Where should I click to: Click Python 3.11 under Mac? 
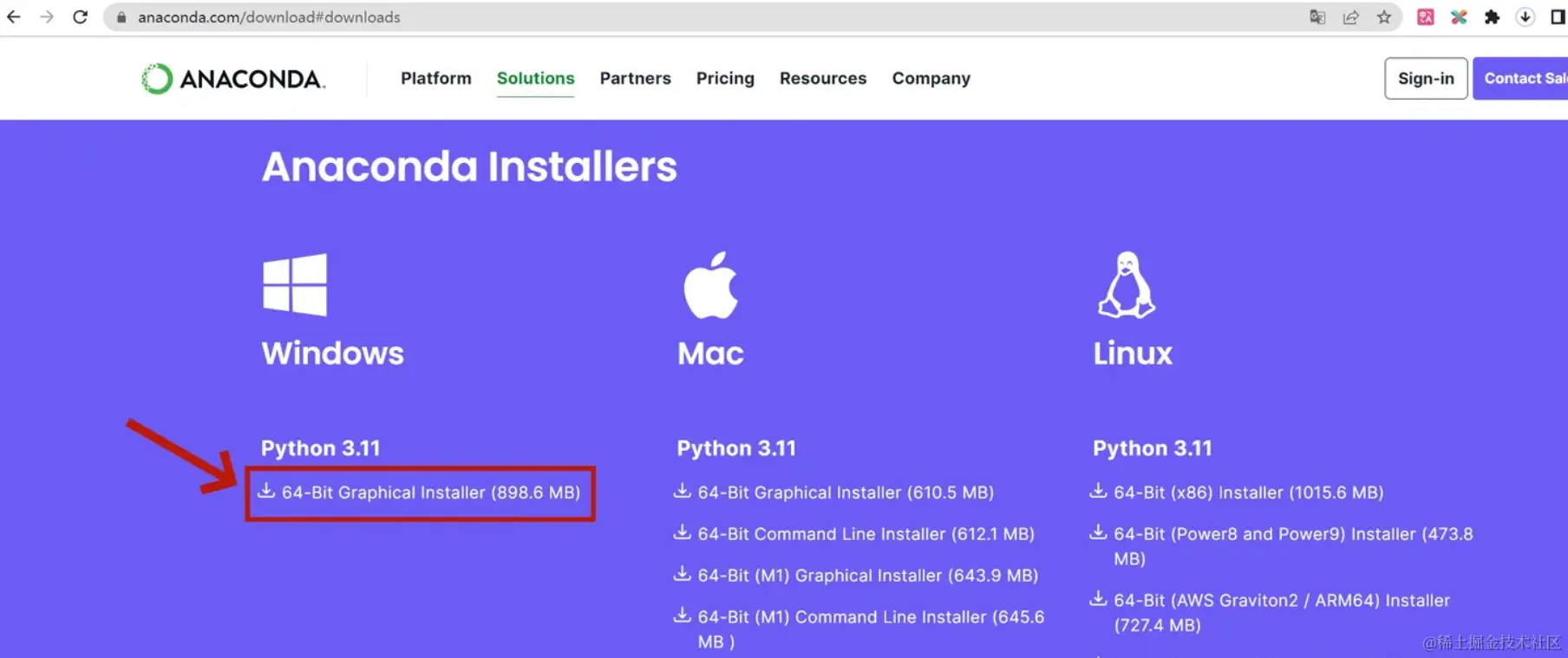736,448
